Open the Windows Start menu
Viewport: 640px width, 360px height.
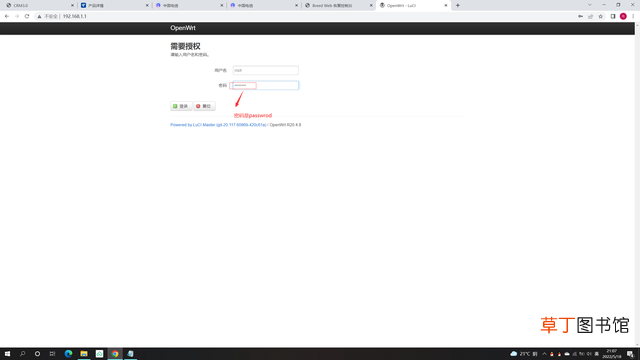click(x=7, y=353)
